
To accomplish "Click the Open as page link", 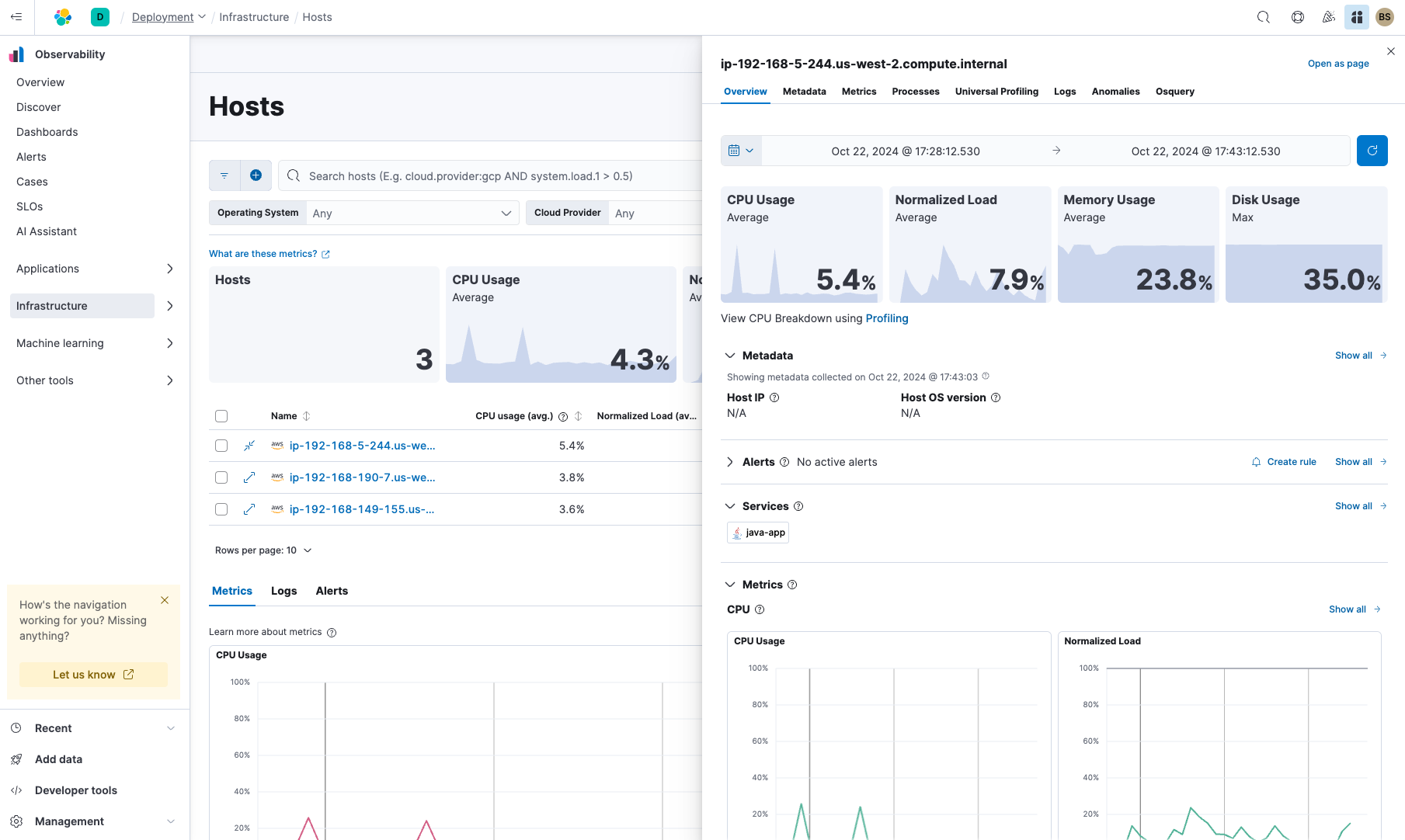I will (x=1337, y=64).
